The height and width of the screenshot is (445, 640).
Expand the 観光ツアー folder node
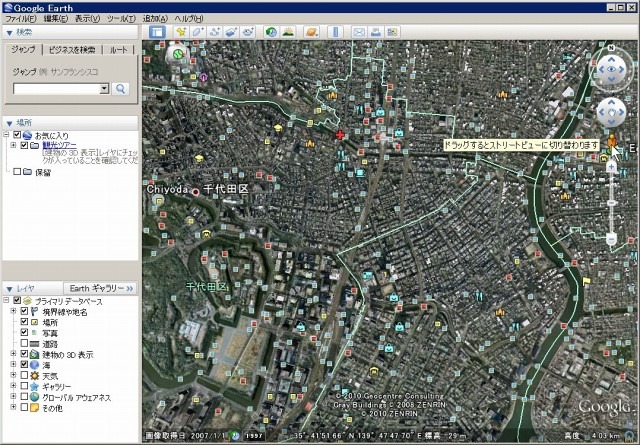[13, 145]
